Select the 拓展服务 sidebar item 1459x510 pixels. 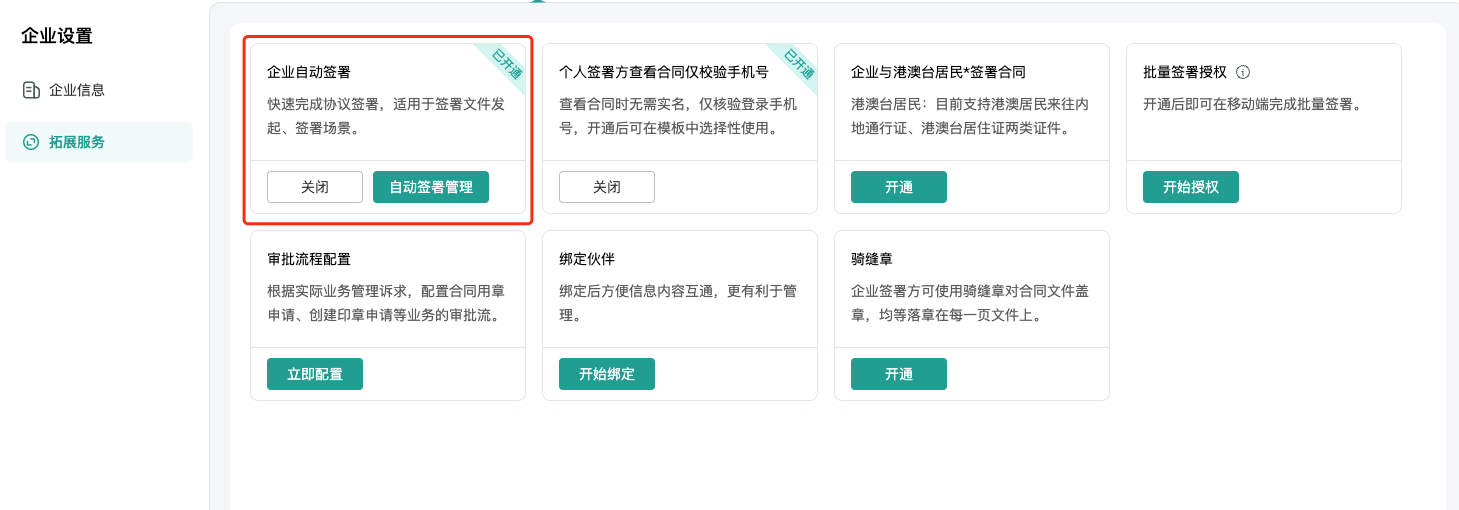pos(99,142)
